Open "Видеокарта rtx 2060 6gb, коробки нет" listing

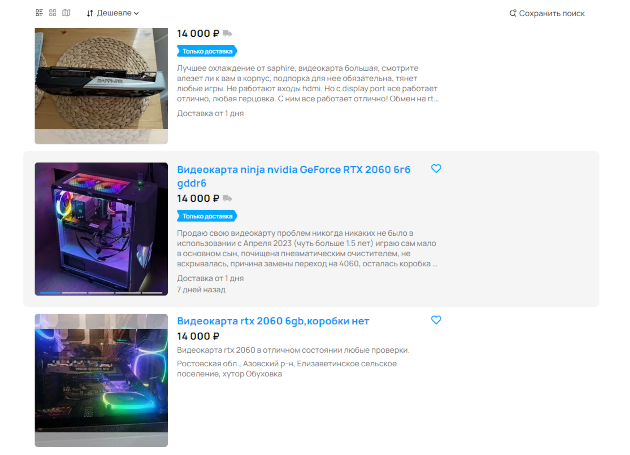(273, 321)
